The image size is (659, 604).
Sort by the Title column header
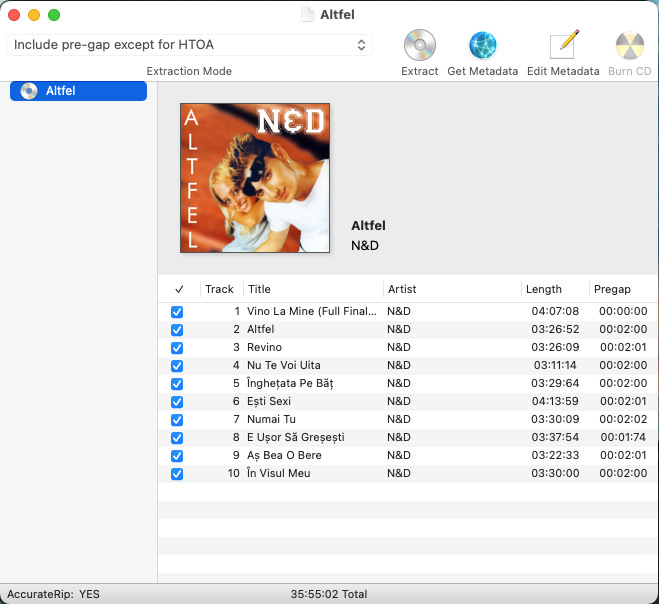pos(259,289)
